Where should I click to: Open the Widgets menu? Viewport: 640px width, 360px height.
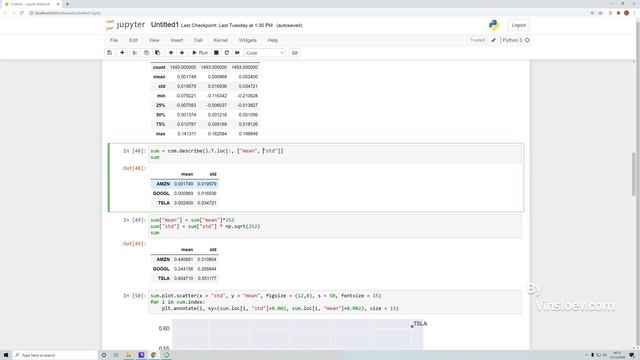(x=248, y=40)
